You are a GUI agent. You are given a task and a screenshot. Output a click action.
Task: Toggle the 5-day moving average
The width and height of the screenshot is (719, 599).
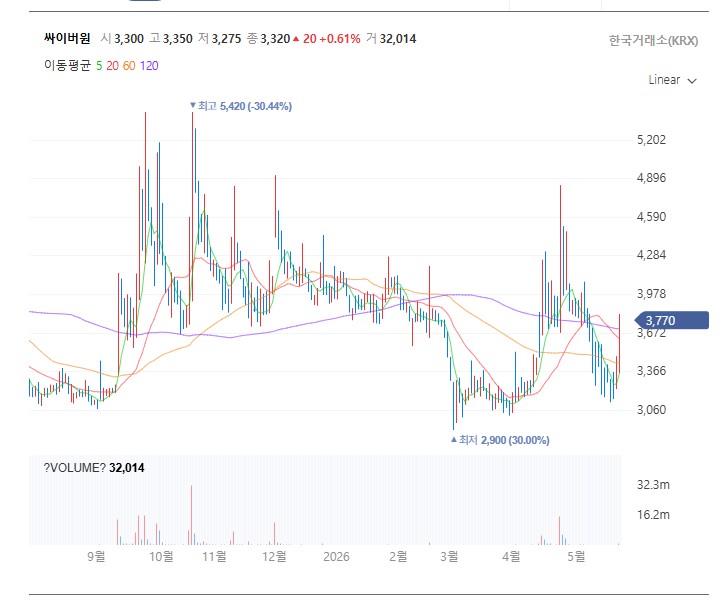(99, 66)
